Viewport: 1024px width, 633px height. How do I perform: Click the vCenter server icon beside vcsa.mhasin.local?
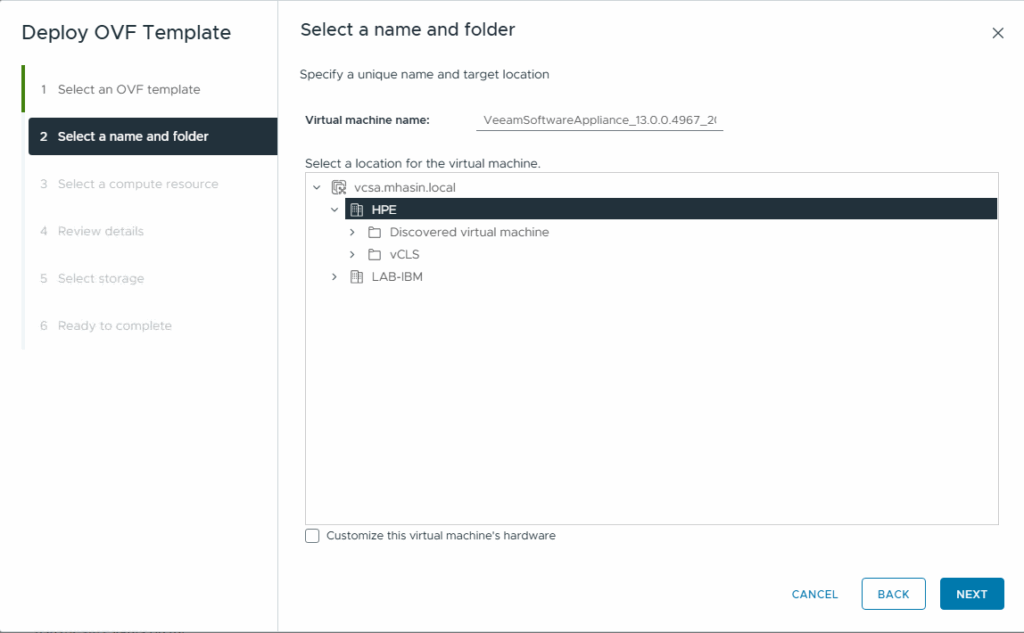click(x=338, y=187)
